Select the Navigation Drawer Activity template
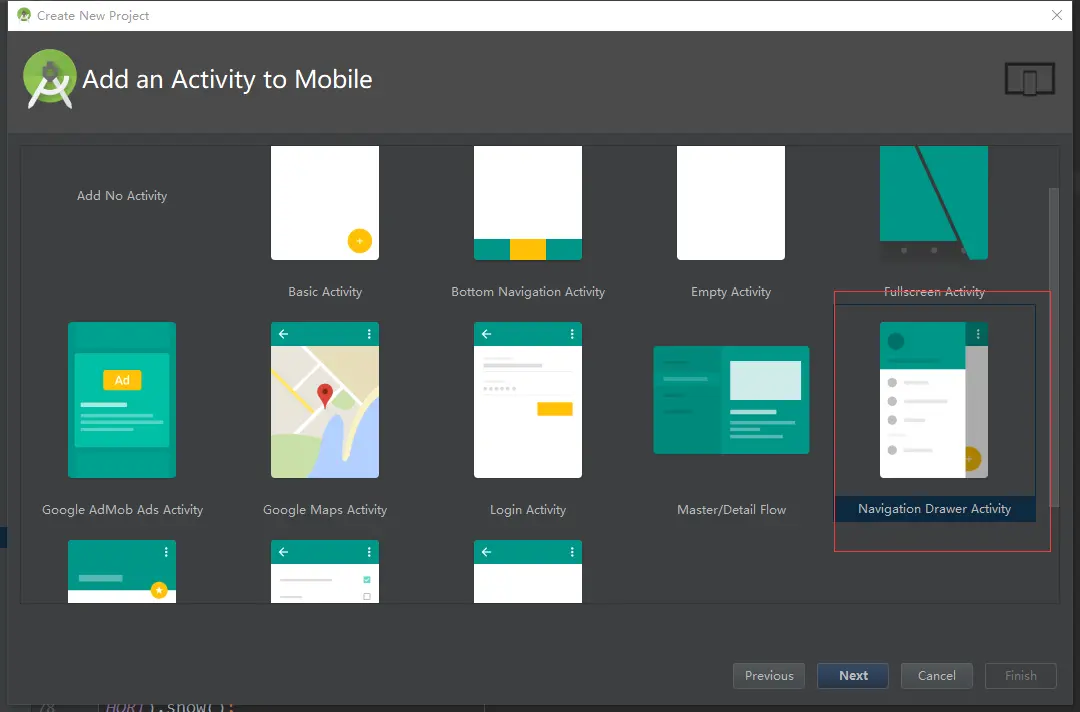Viewport: 1080px width, 712px height. pos(933,400)
